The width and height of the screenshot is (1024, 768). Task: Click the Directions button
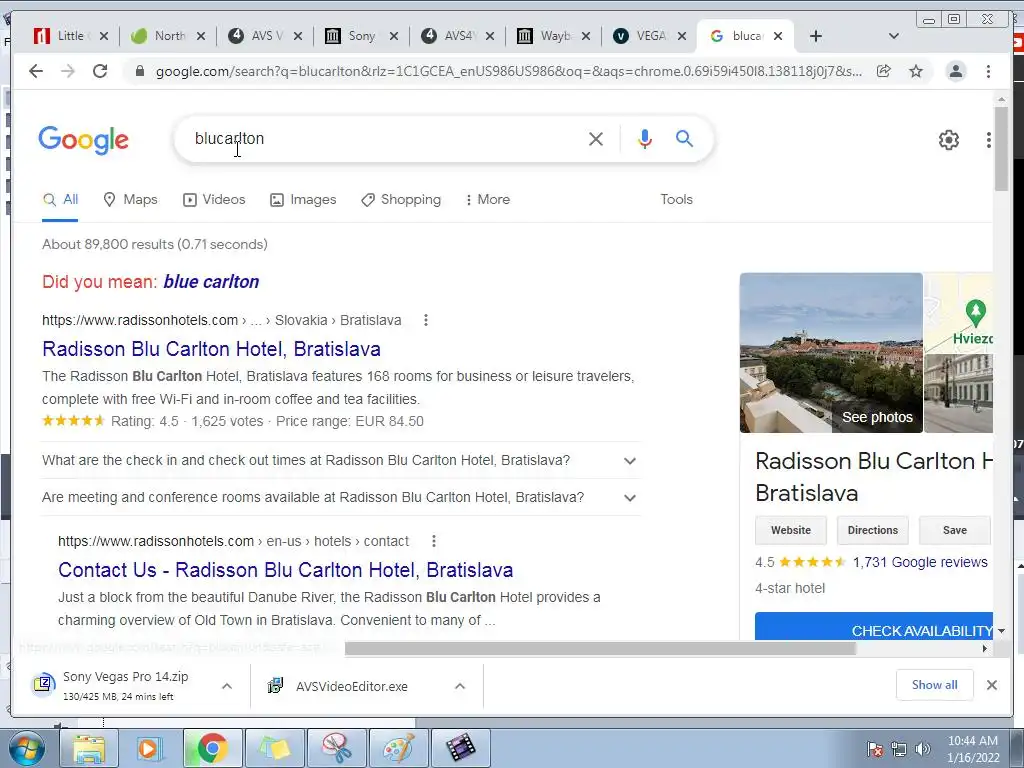point(872,530)
